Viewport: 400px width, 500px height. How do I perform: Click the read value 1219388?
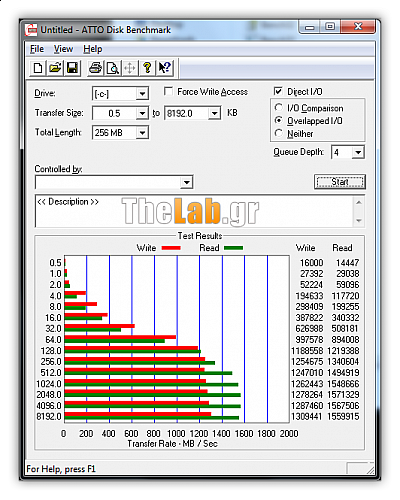tap(343, 351)
